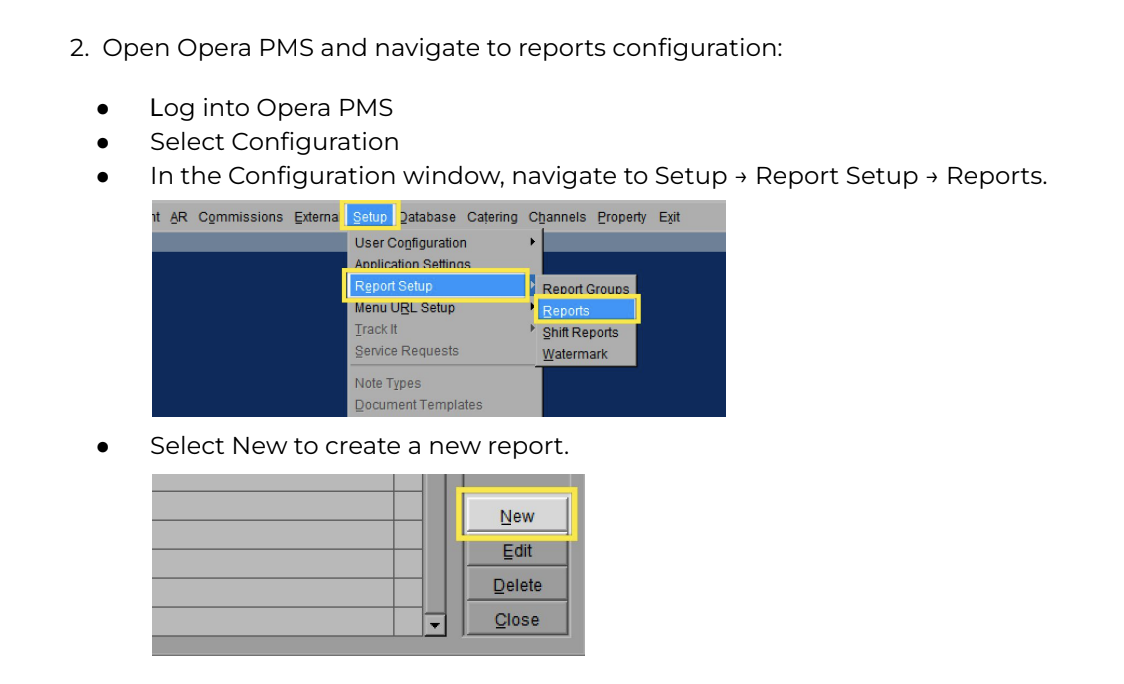The height and width of the screenshot is (684, 1124).
Task: Select Application Settings menu entry
Action: point(444,263)
